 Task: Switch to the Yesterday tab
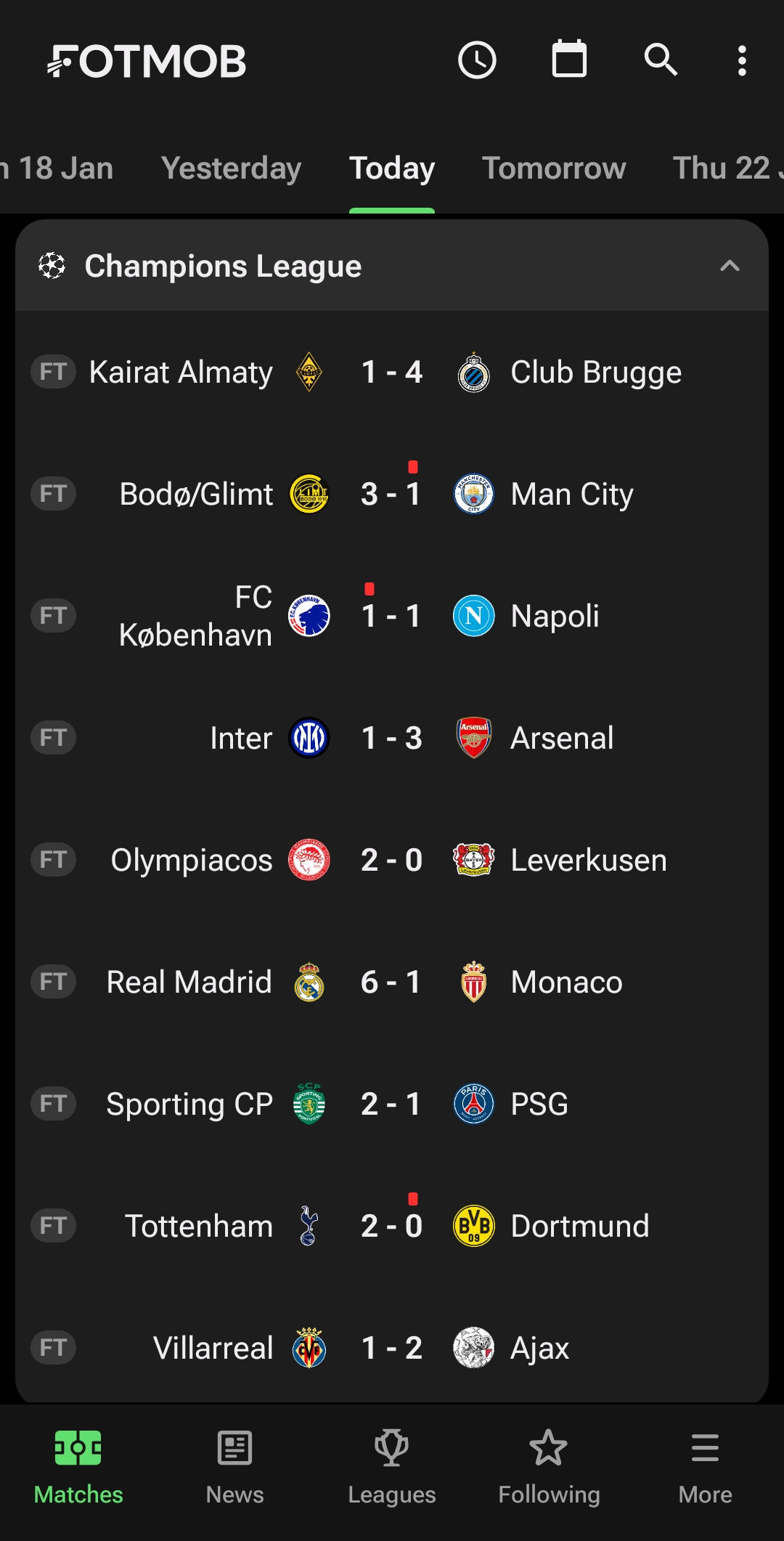[x=231, y=168]
